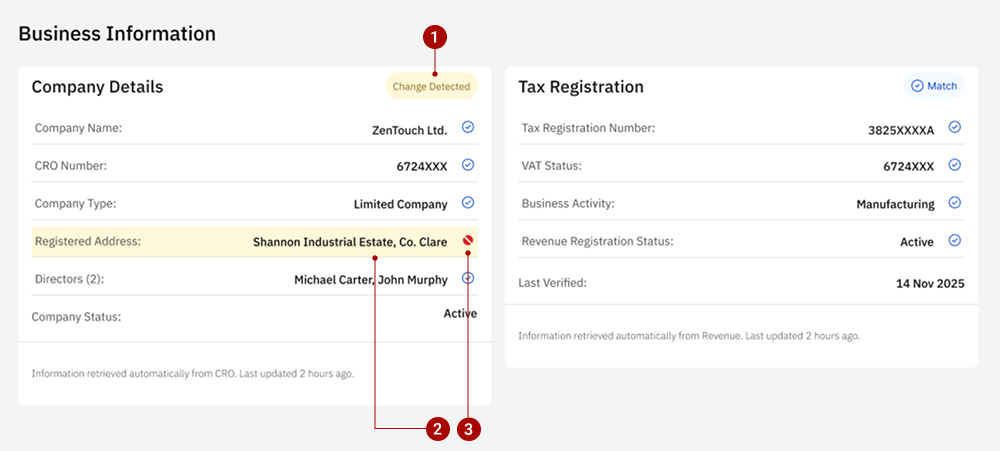1000x451 pixels.
Task: Click the Tax Registration Number check icon
Action: [x=955, y=127]
